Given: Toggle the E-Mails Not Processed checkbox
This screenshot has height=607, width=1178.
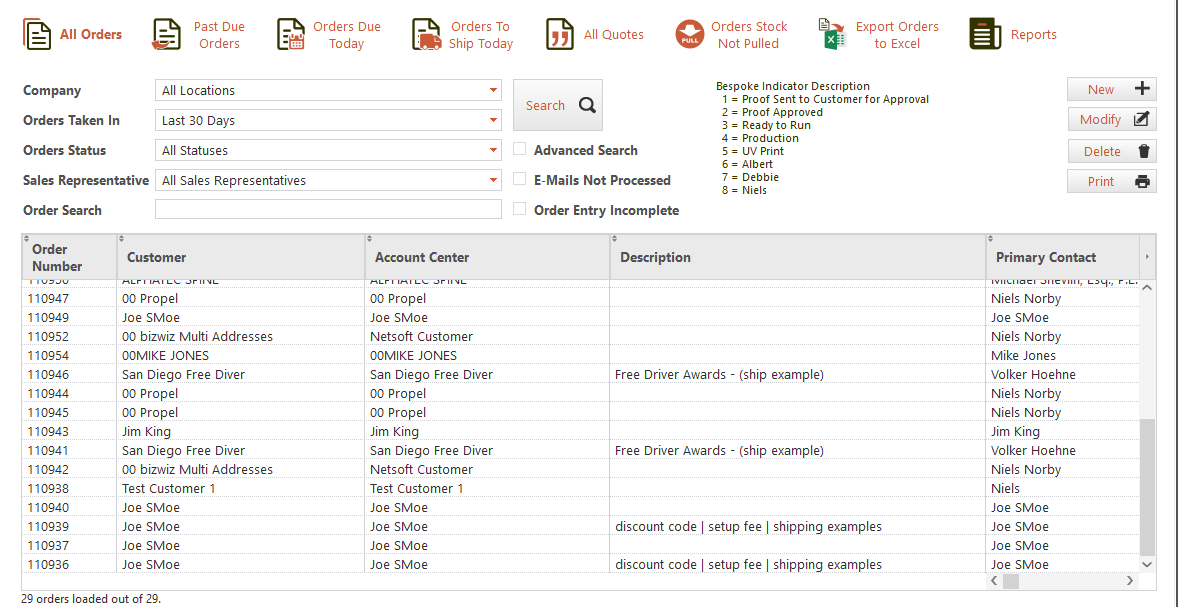Looking at the screenshot, I should [x=520, y=180].
